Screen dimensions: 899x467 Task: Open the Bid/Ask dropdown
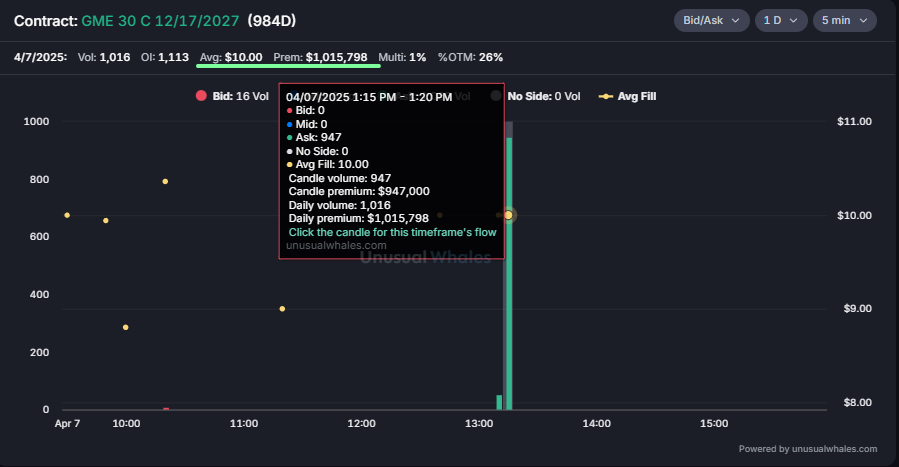711,21
